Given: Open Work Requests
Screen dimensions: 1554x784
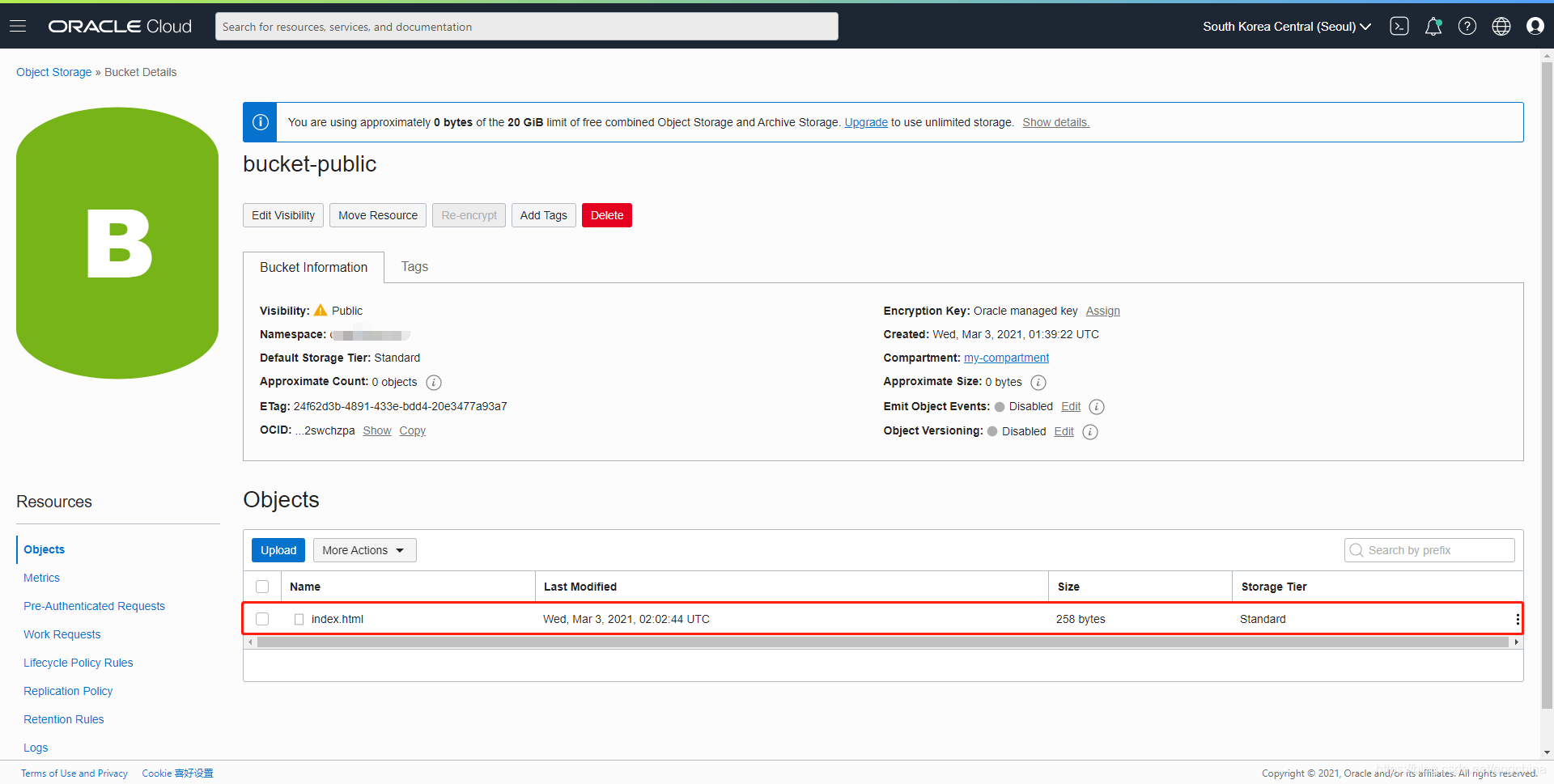Looking at the screenshot, I should pos(62,634).
